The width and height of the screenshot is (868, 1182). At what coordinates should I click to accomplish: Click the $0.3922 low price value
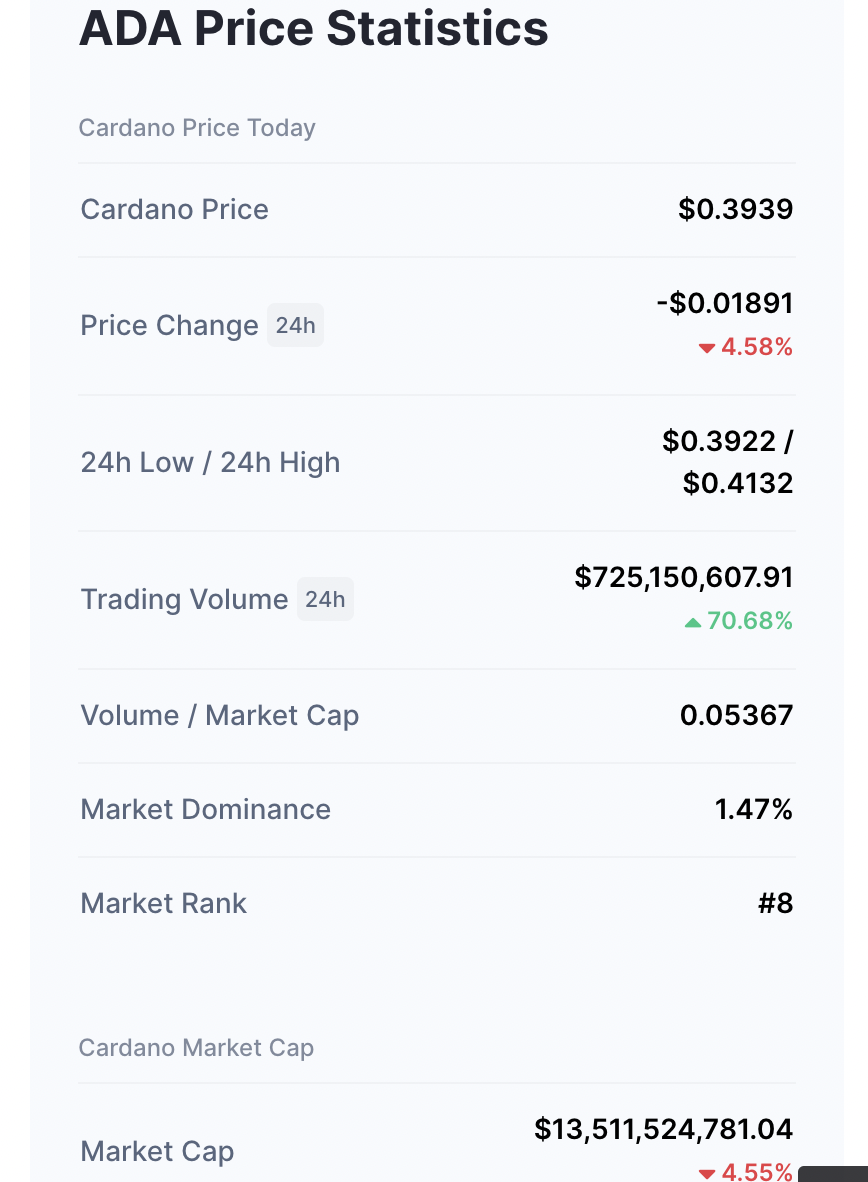720,441
